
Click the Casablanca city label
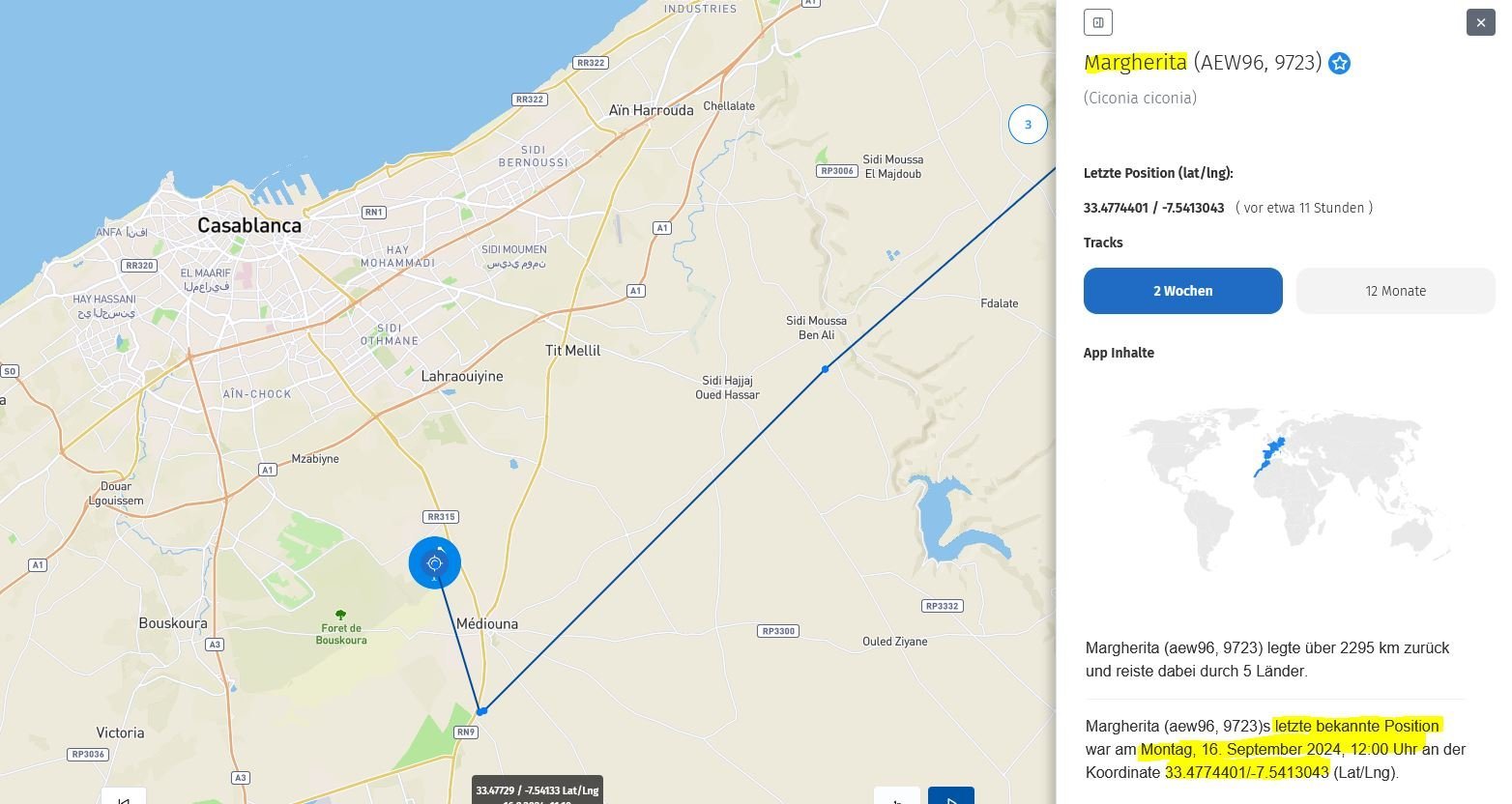click(249, 225)
